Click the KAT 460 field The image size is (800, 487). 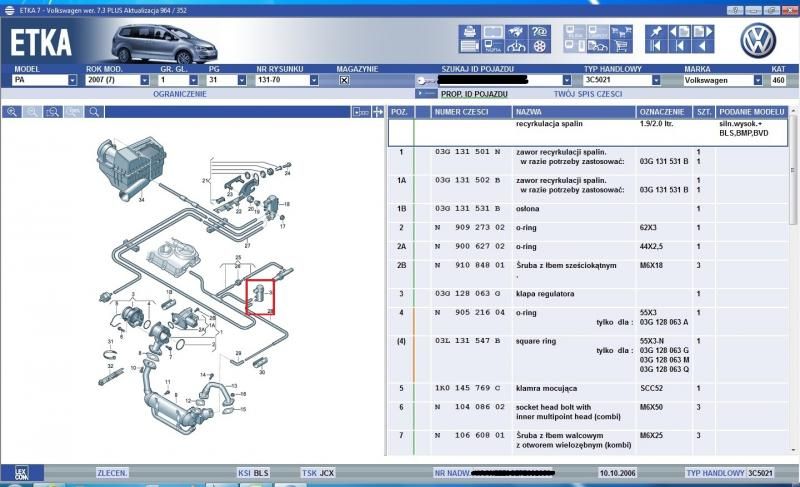(778, 80)
